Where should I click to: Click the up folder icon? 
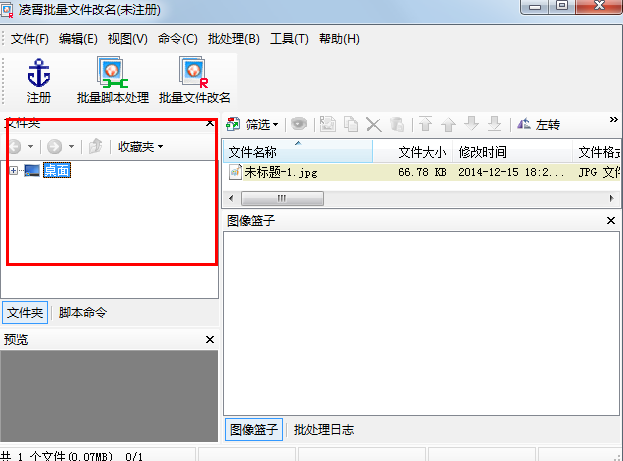click(95, 147)
